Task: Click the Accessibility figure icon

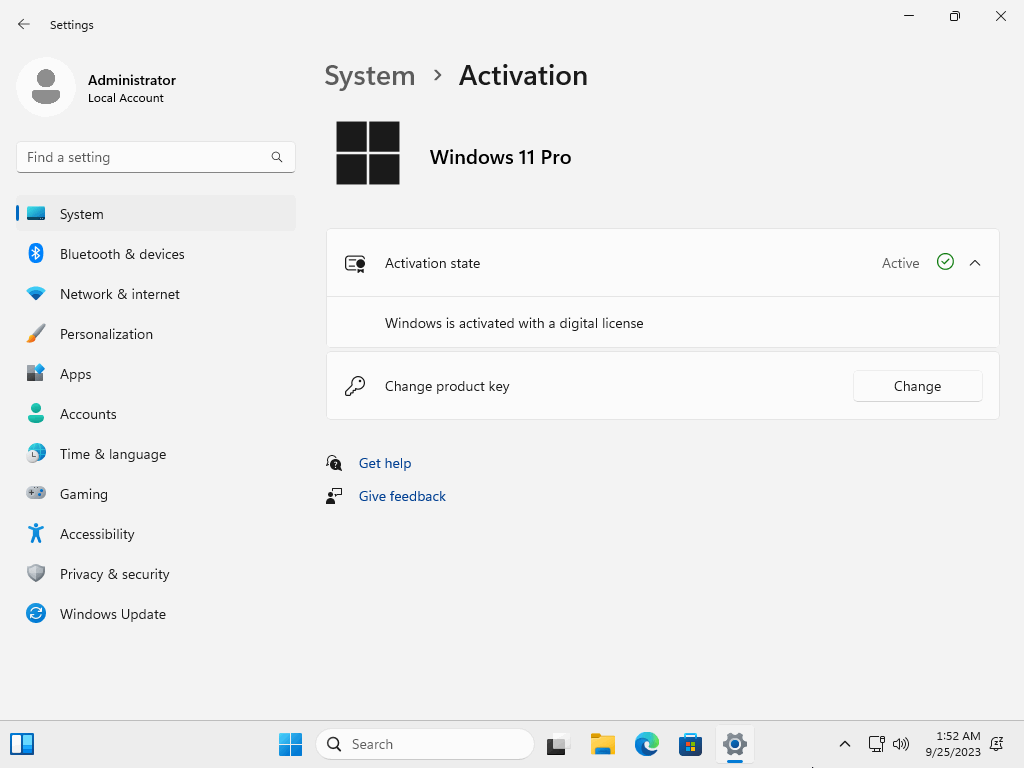Action: (x=36, y=534)
